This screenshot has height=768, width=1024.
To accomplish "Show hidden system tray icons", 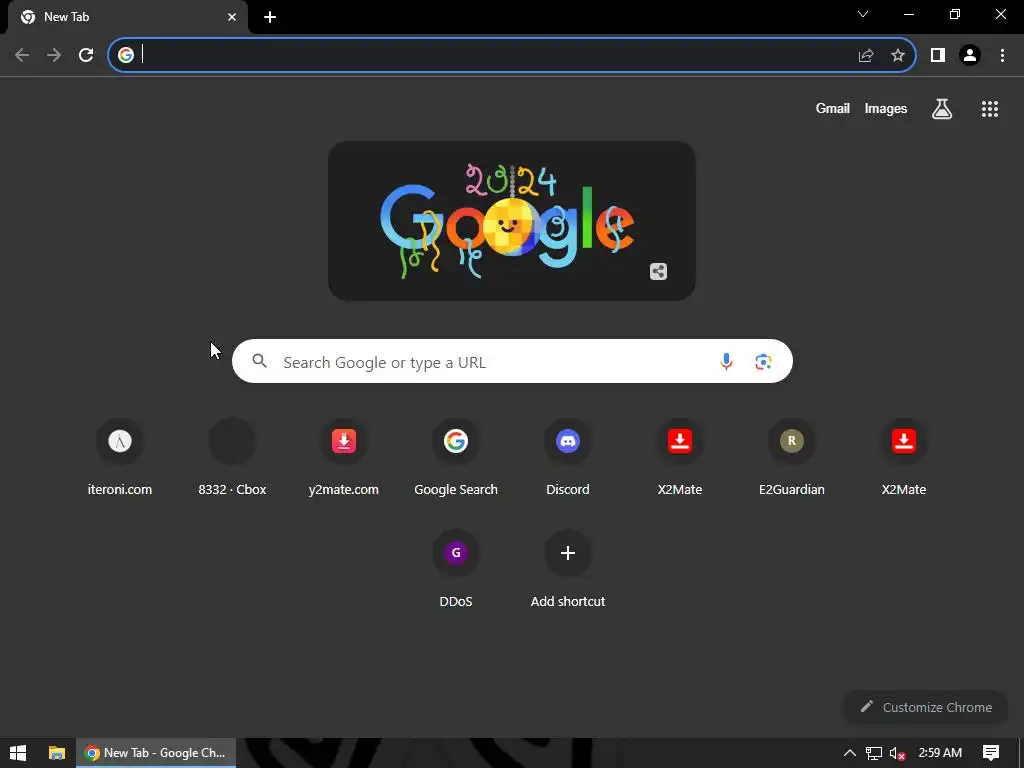I will [850, 753].
